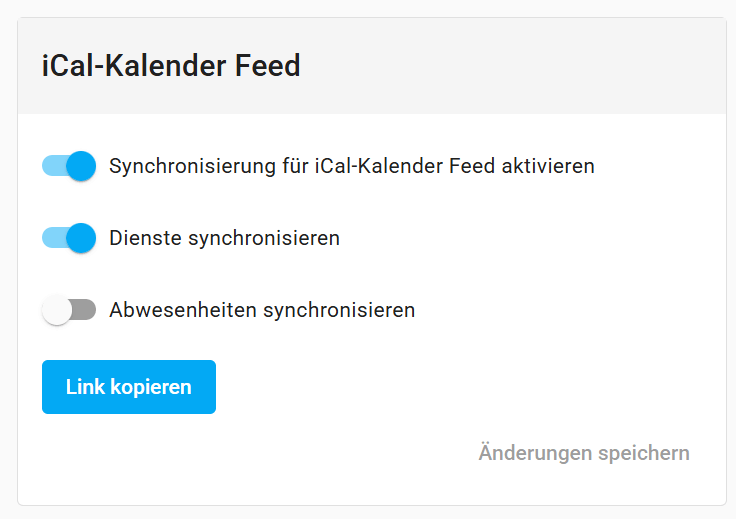Viewport: 736px width, 519px height.
Task: Click the word 'Abwesenheiten' in the third option
Action: (183, 310)
